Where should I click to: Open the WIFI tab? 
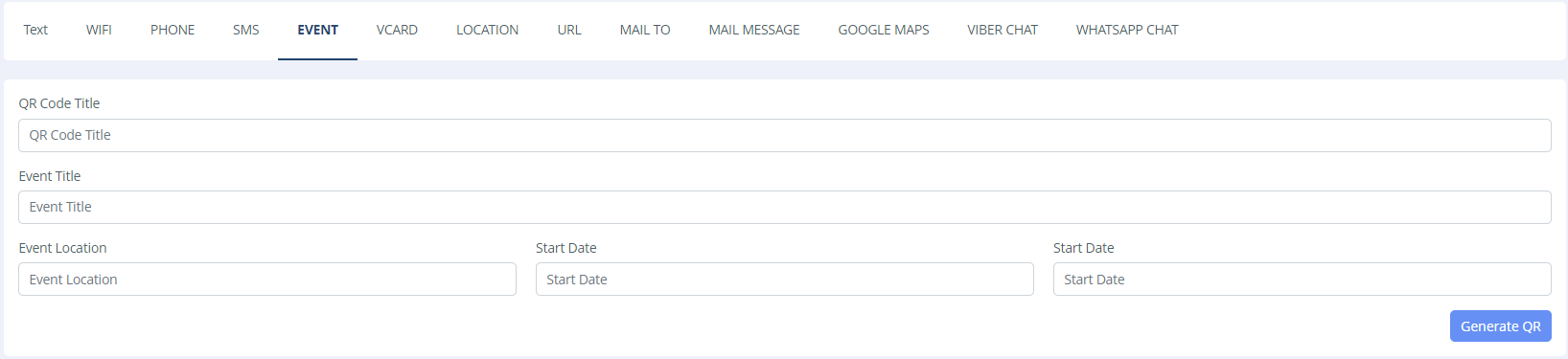coord(99,30)
